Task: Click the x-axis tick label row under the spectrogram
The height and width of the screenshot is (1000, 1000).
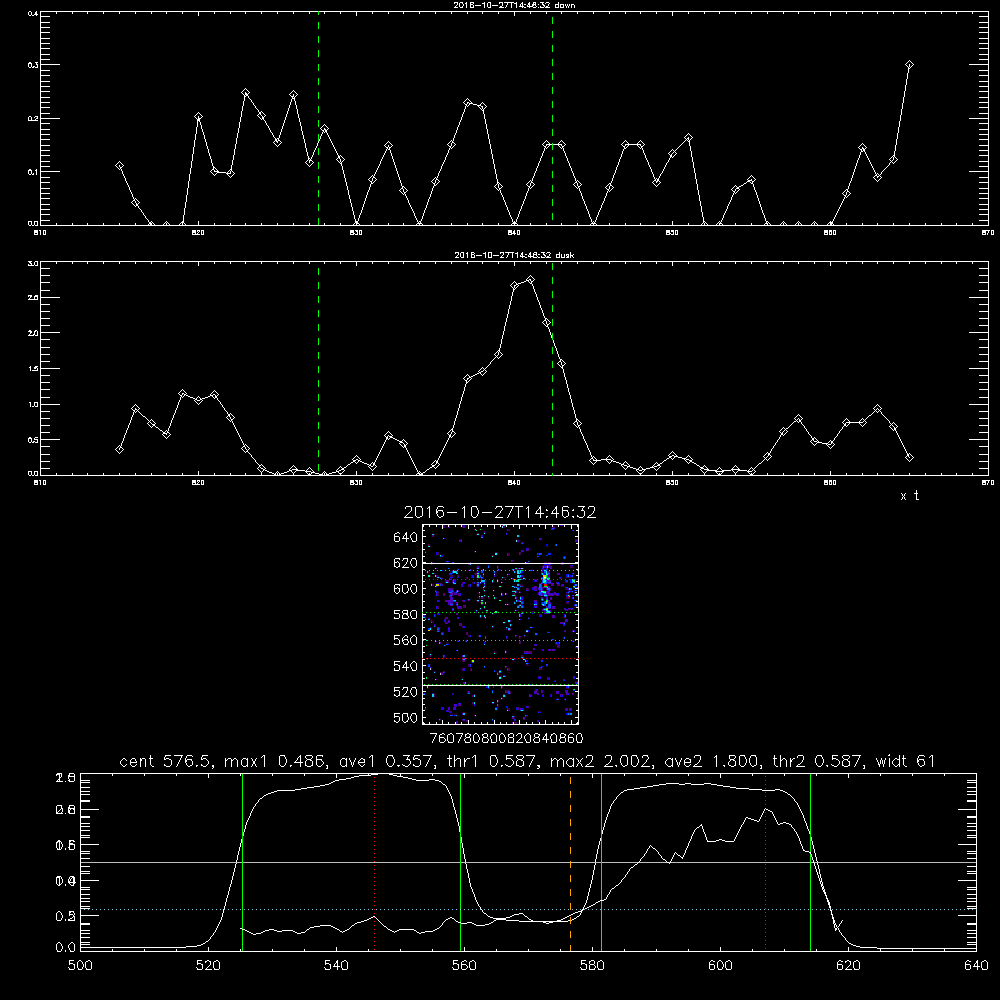Action: point(506,739)
